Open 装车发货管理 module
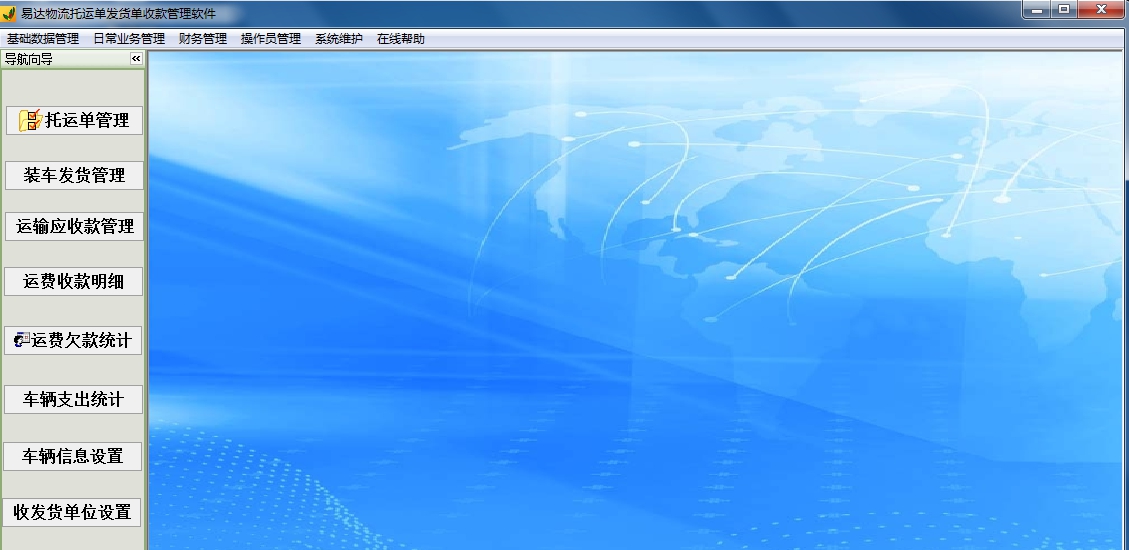Image resolution: width=1129 pixels, height=550 pixels. point(74,176)
